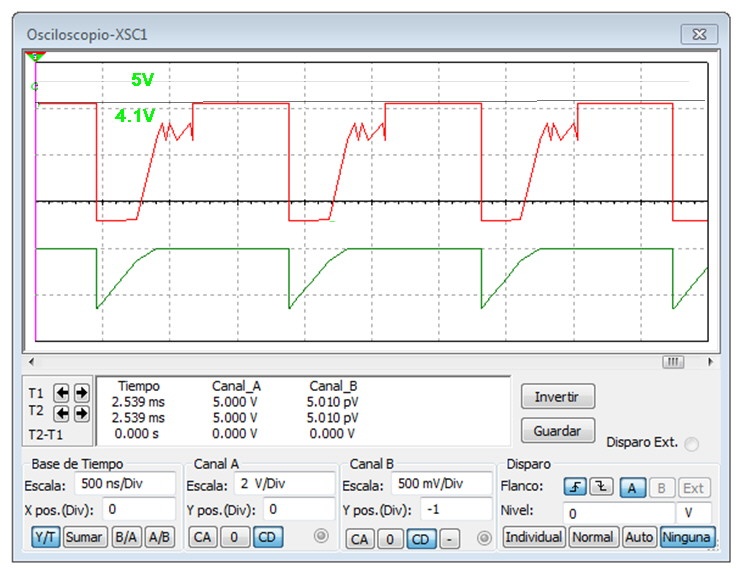Screen dimensions: 737x569
Task: Set Canal A coupling to CA
Action: point(203,537)
